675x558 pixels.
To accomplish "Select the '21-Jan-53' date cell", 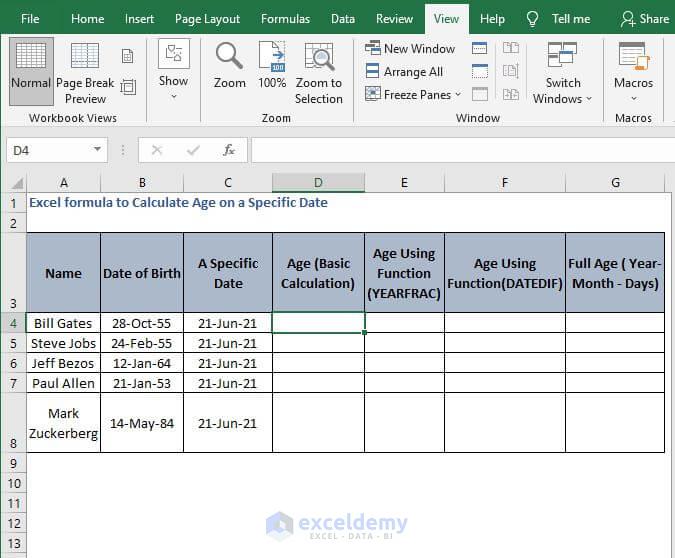I will [x=142, y=383].
